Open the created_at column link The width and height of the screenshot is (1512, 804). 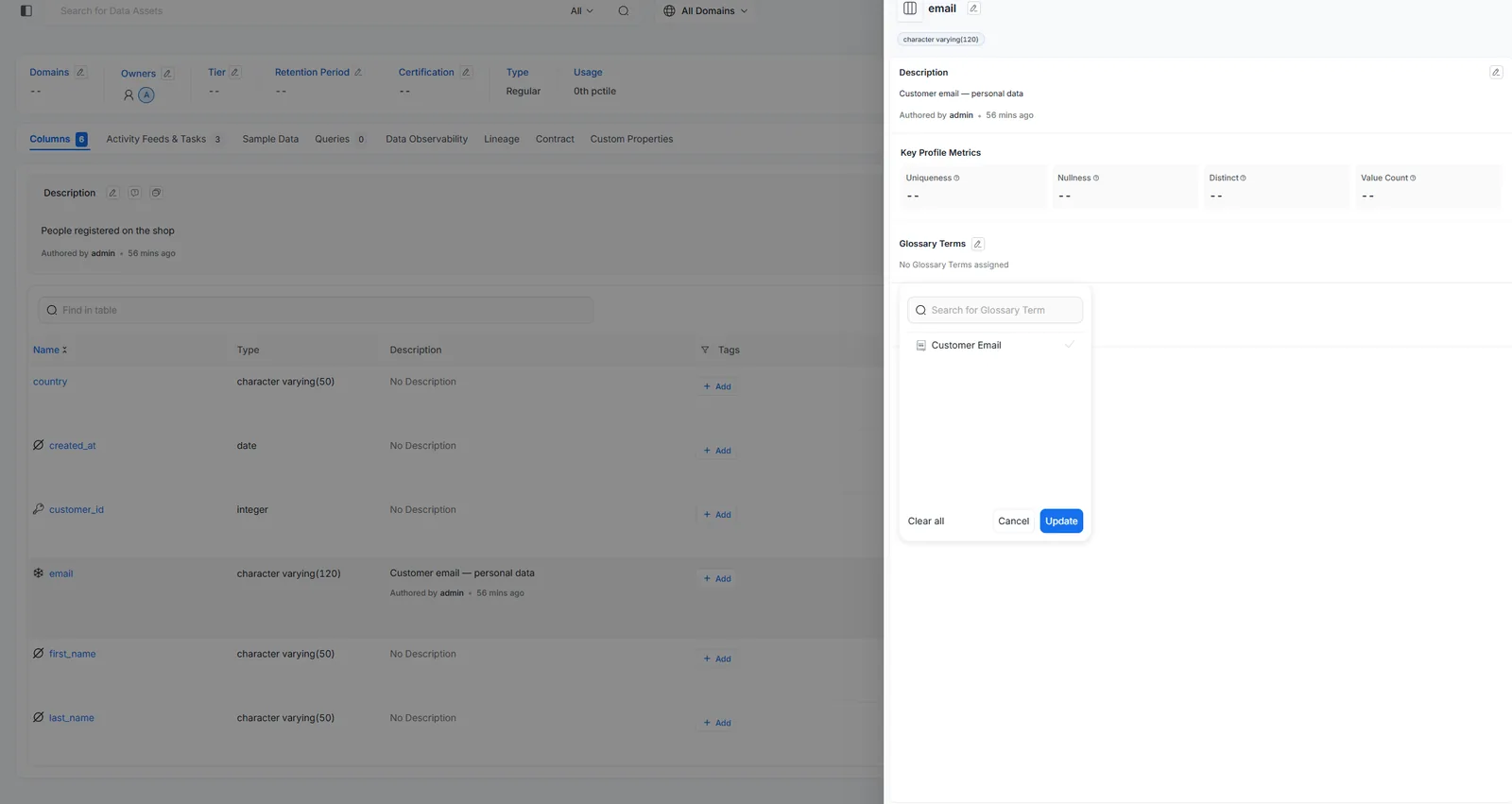(x=73, y=446)
